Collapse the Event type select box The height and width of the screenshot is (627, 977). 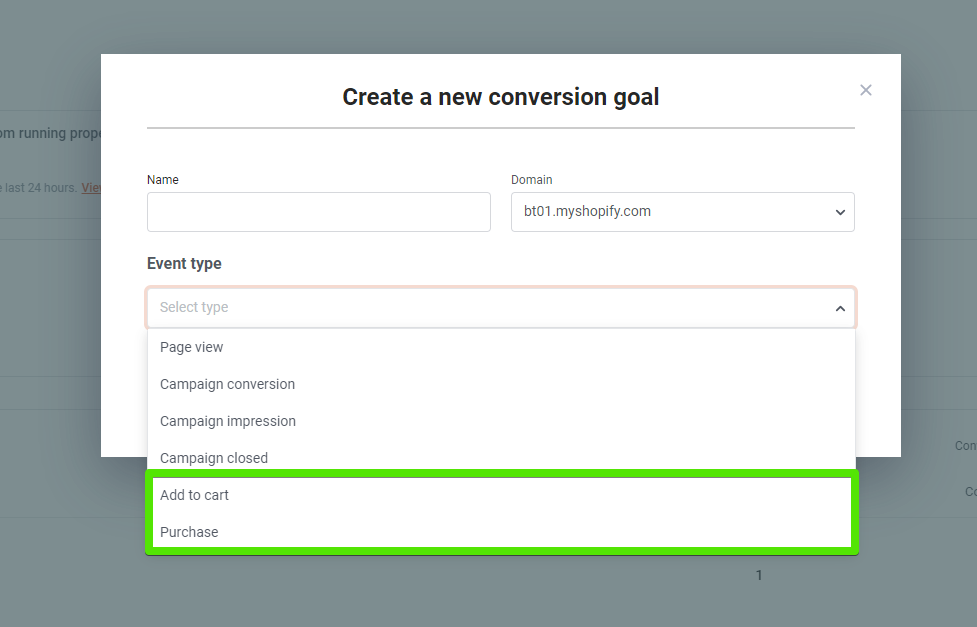coord(501,307)
